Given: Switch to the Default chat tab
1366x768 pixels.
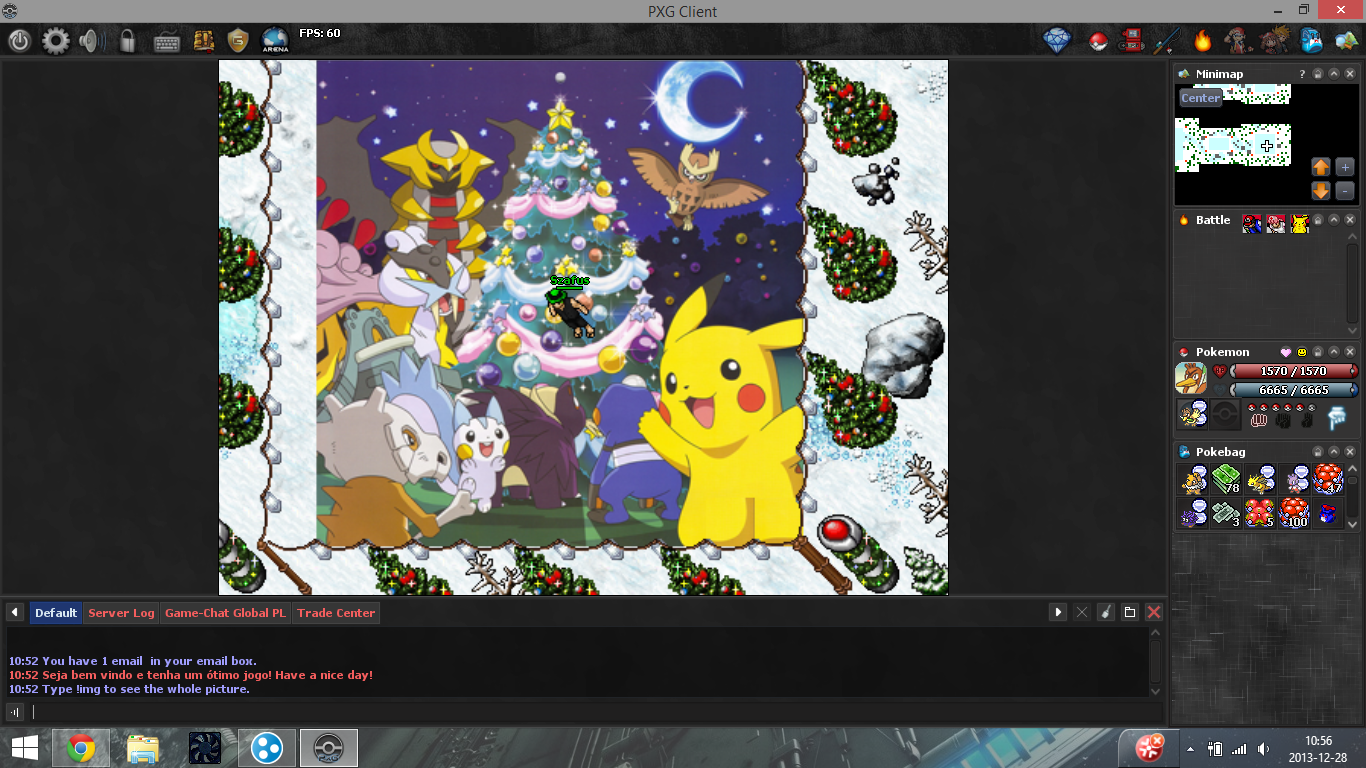Looking at the screenshot, I should pos(55,613).
